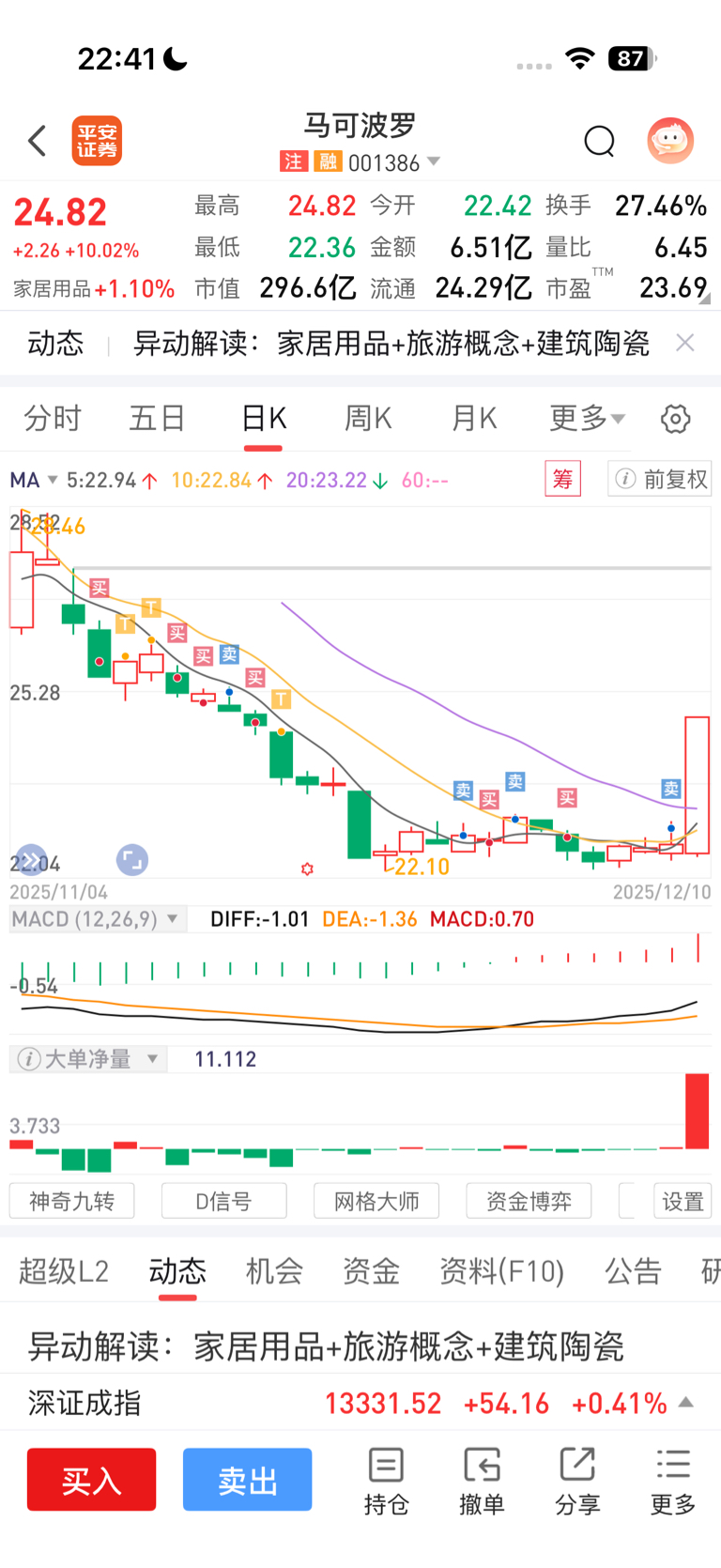
Task: Open the mascot avatar assistant icon
Action: [670, 141]
